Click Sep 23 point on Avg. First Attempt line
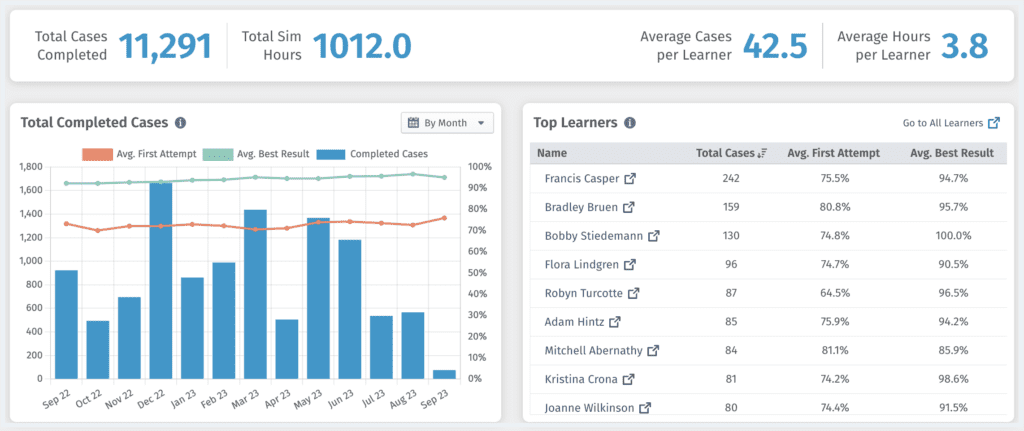The width and height of the screenshot is (1024, 431). point(444,218)
